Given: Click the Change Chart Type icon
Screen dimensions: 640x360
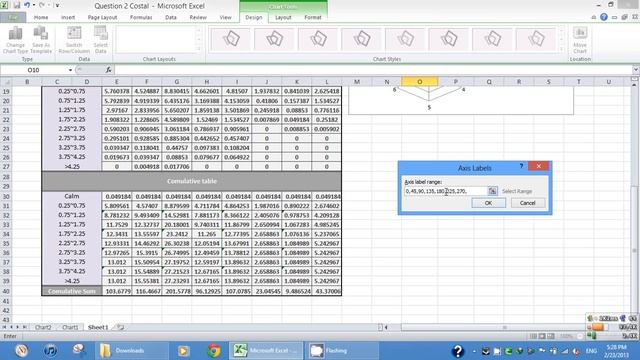Looking at the screenshot, I should (16, 40).
